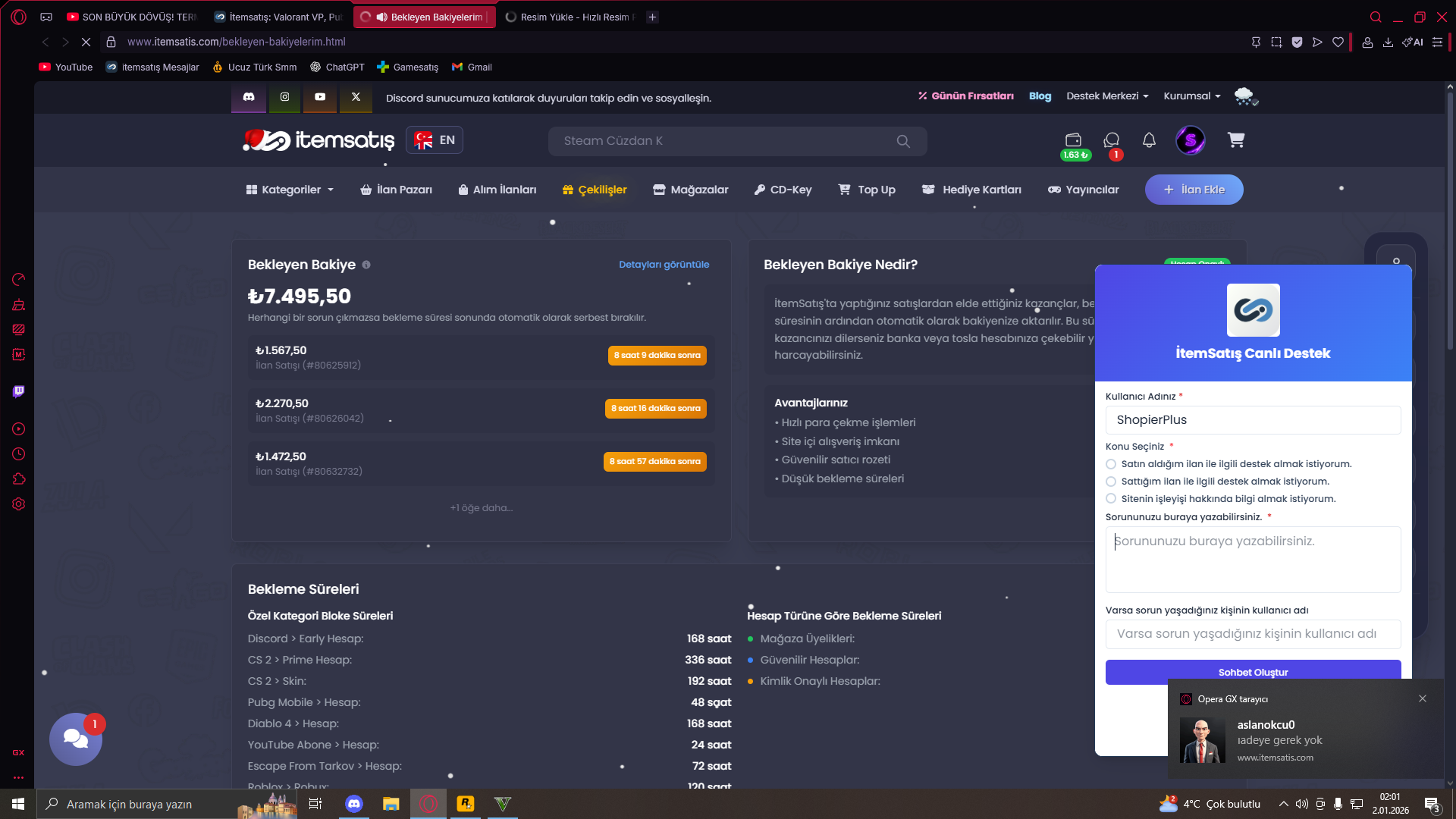The image size is (1456, 819).
Task: Add page to bookmarks heart icon
Action: coord(1338,42)
